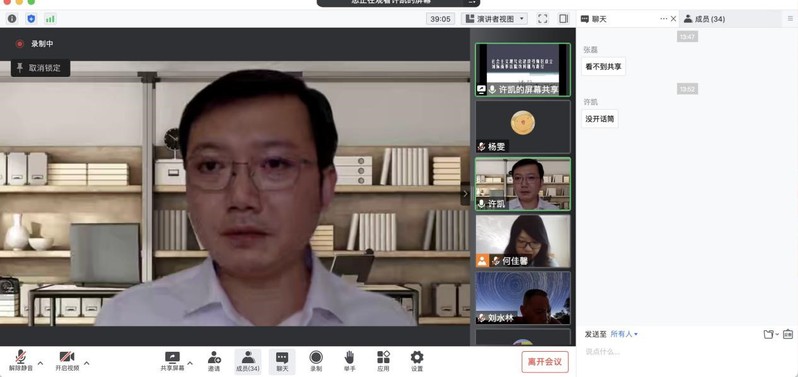The image size is (798, 377).
Task: Enter full screen mode icon
Action: click(543, 19)
